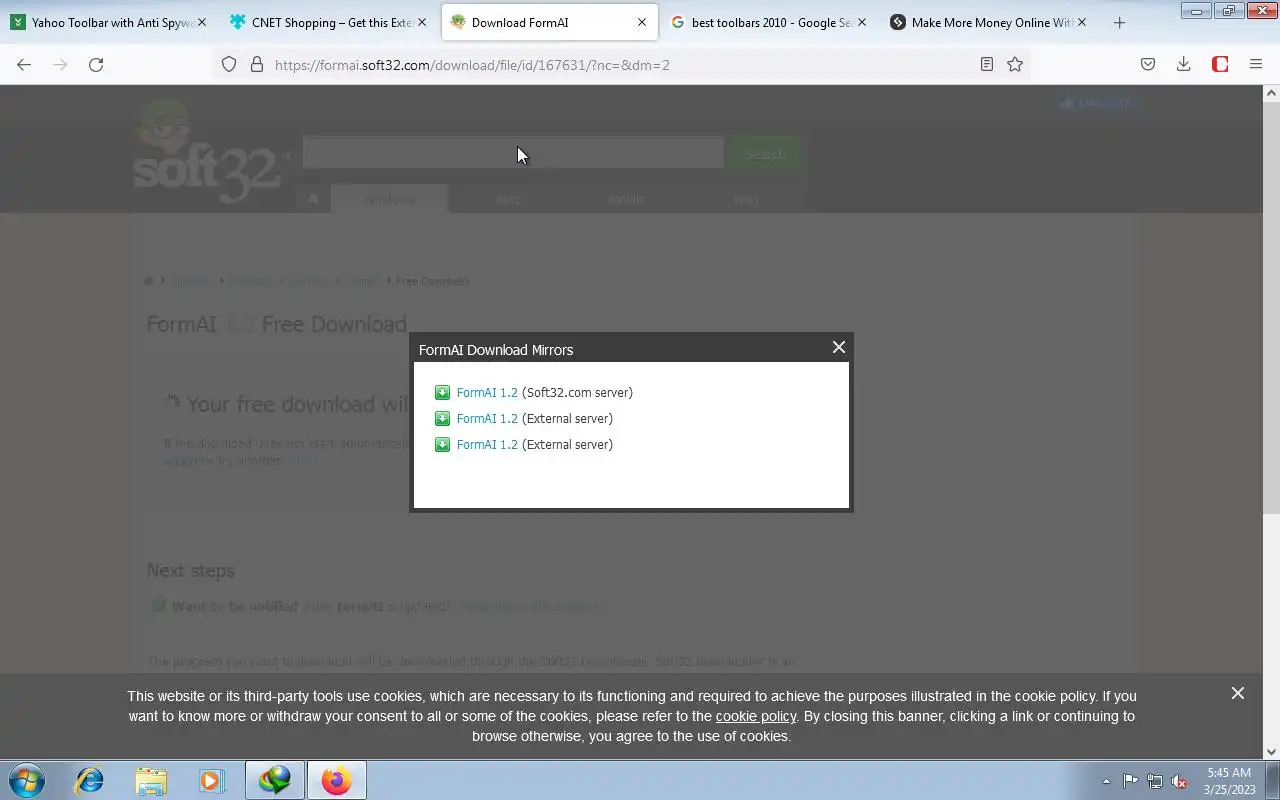Go back to previous page

click(x=24, y=64)
